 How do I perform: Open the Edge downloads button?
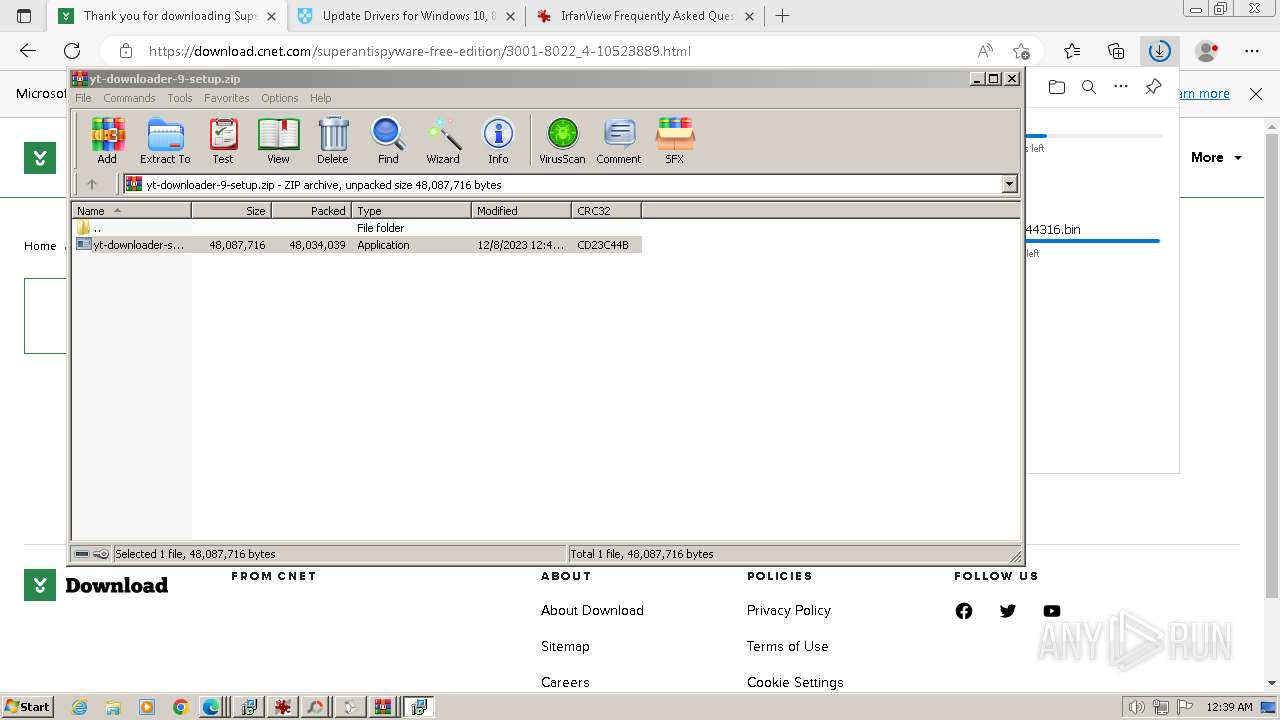pos(1159,51)
